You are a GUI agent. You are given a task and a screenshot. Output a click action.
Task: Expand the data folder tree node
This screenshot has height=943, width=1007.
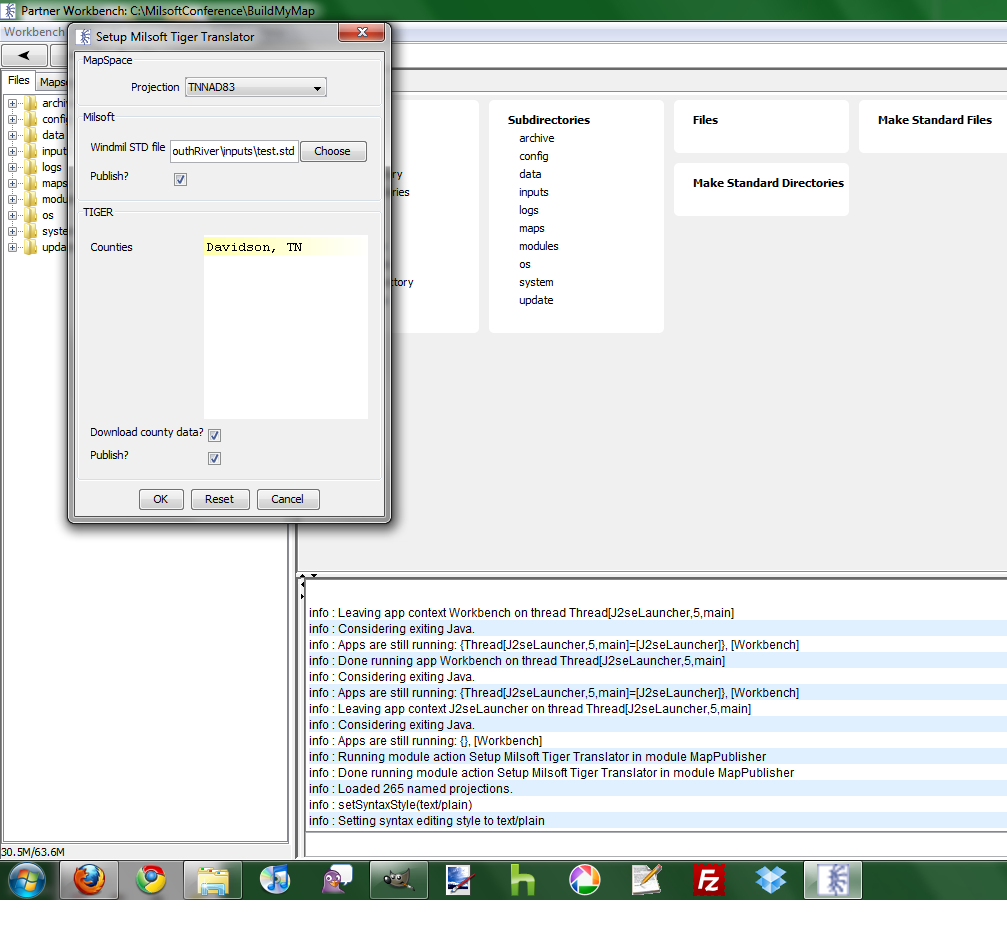pos(12,135)
